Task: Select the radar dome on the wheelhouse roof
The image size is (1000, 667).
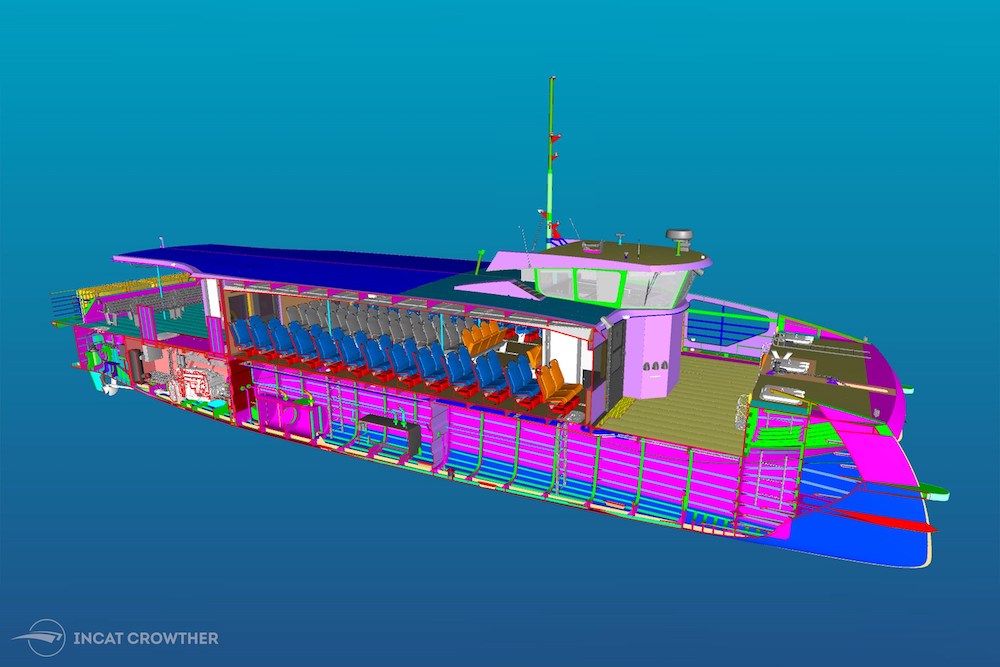Action: [679, 231]
